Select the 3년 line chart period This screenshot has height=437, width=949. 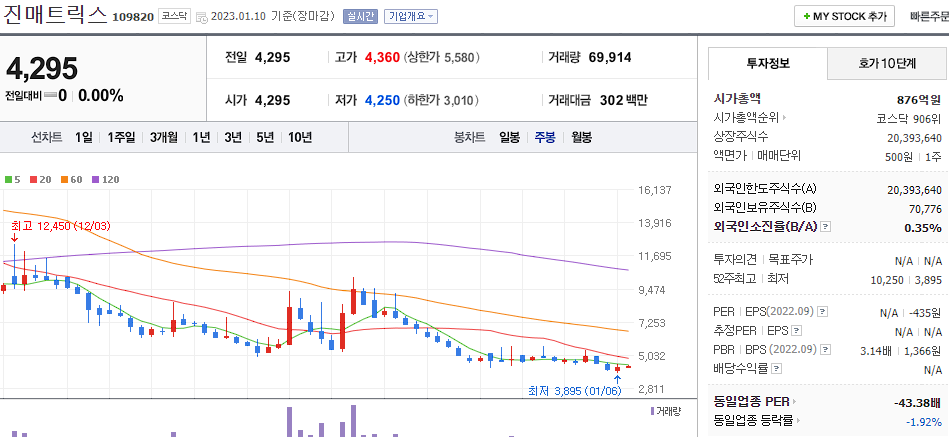(232, 137)
